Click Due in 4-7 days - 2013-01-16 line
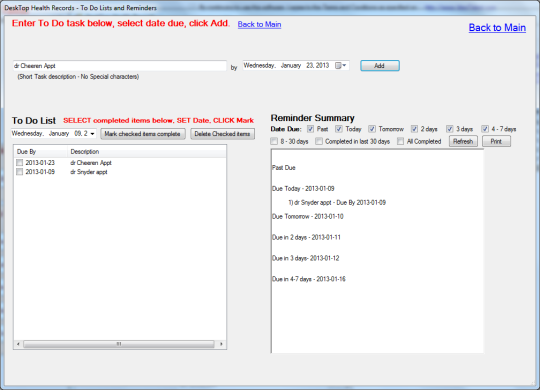The image size is (540, 390). point(309,279)
